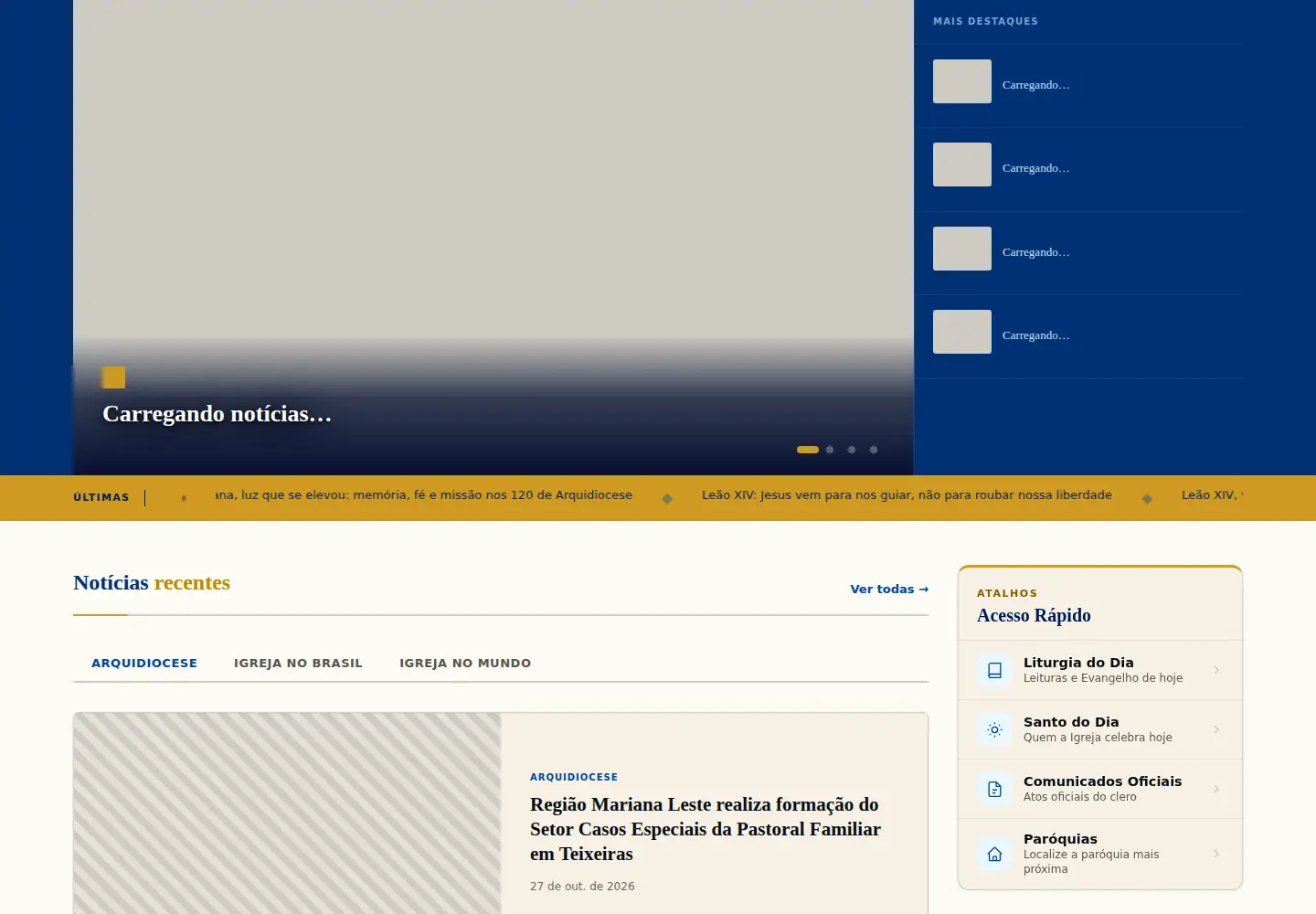Click the Liturgia do Dia book icon
This screenshot has height=914, width=1316.
994,670
